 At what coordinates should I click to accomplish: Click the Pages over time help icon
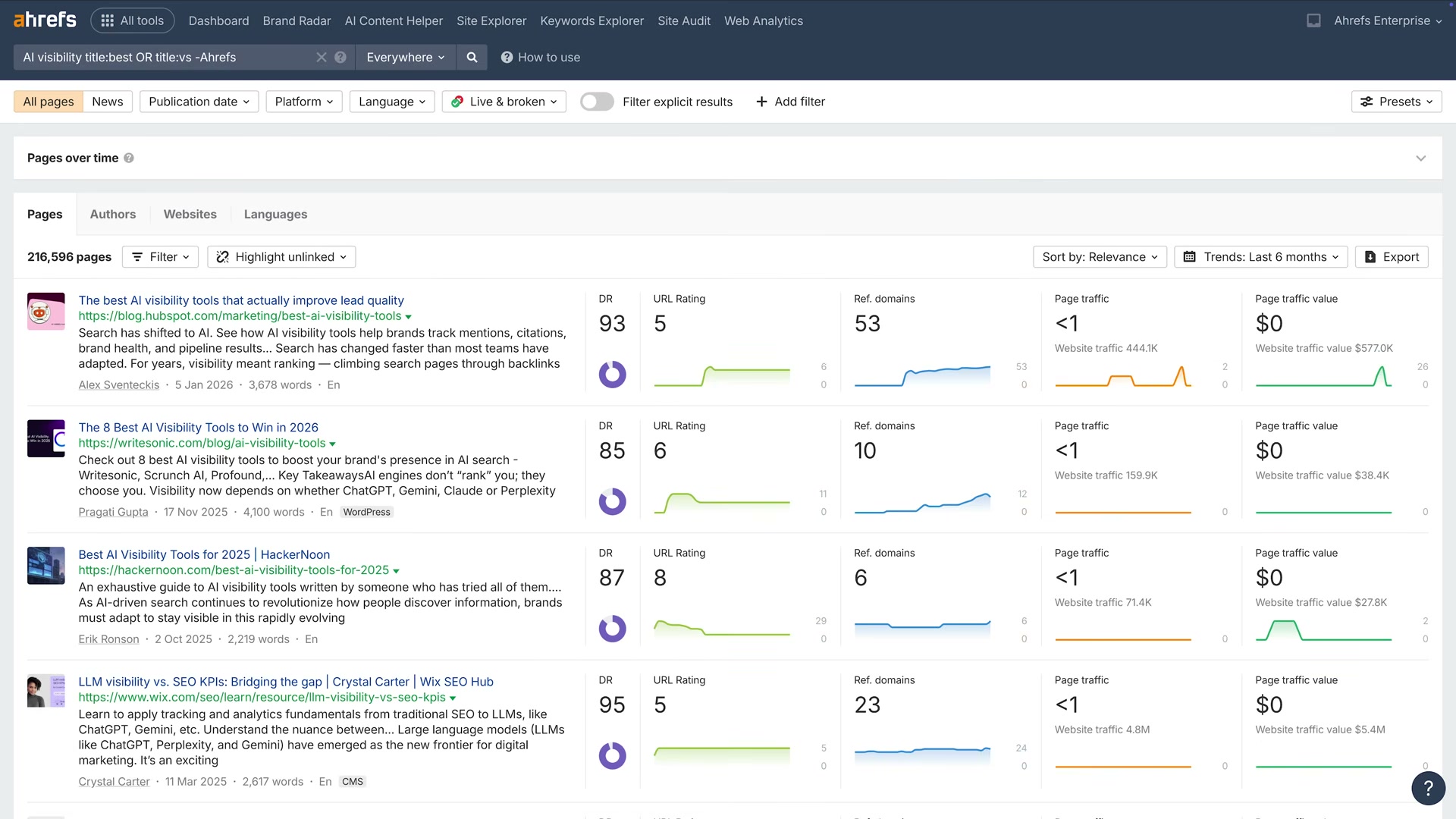pos(129,158)
